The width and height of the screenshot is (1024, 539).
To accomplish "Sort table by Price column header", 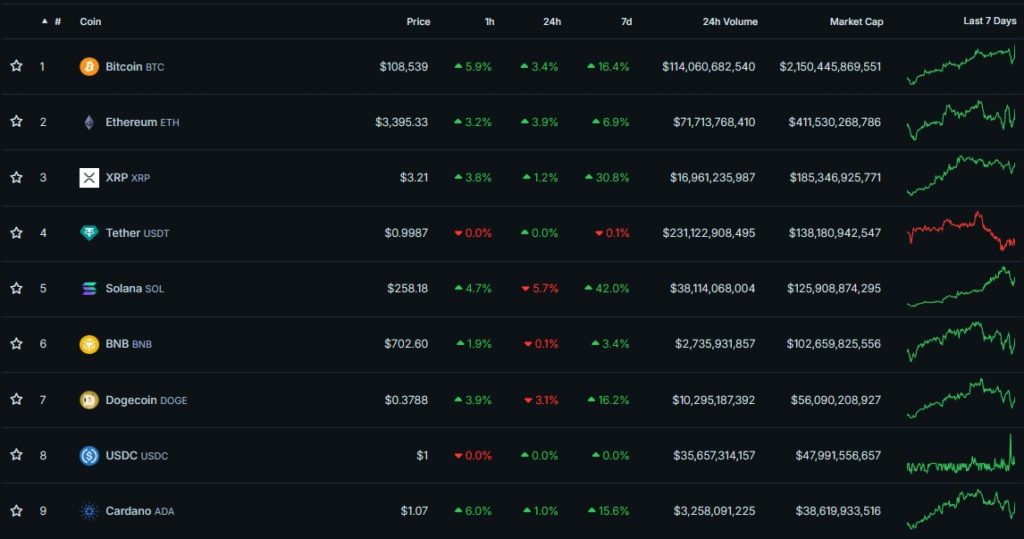I will point(418,22).
